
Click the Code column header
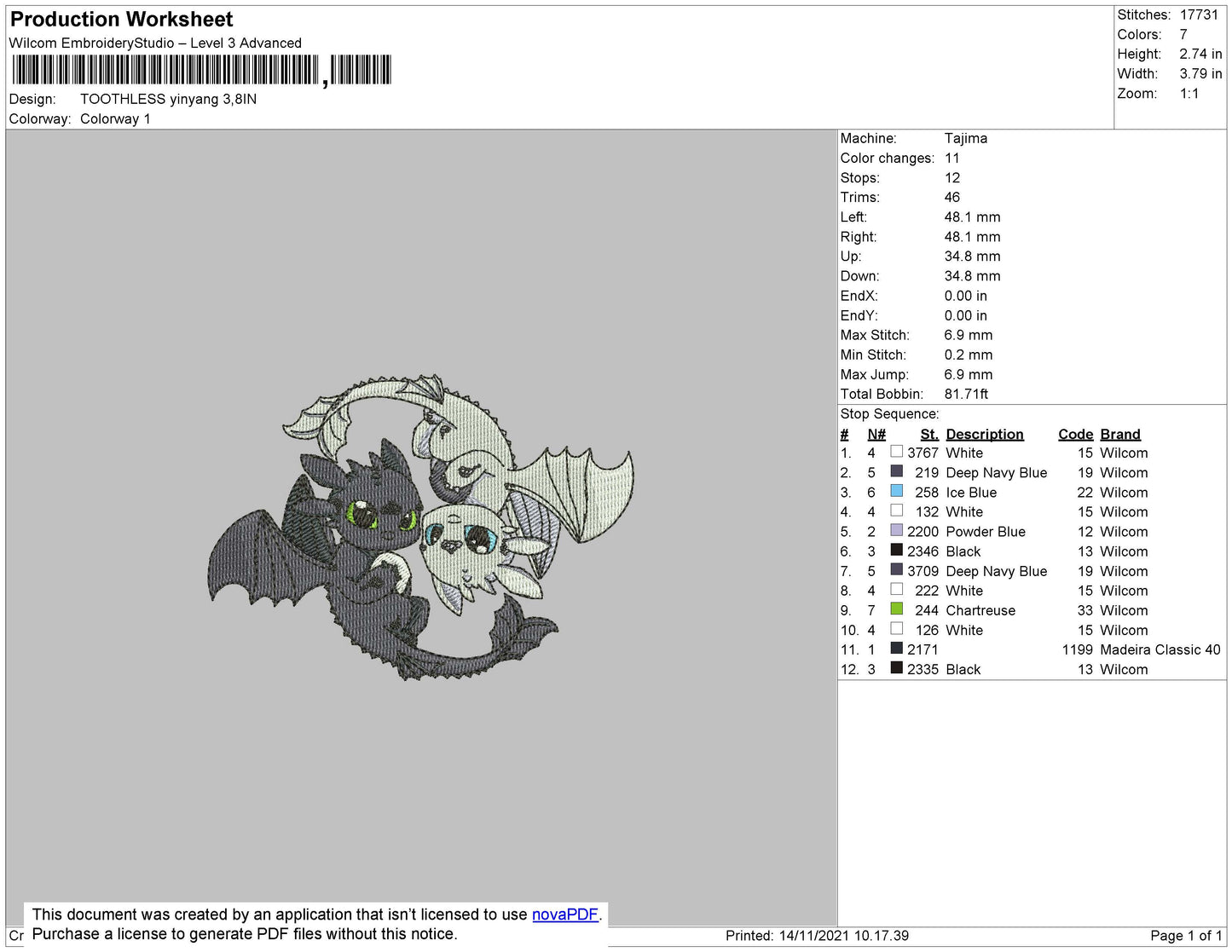(x=1075, y=434)
